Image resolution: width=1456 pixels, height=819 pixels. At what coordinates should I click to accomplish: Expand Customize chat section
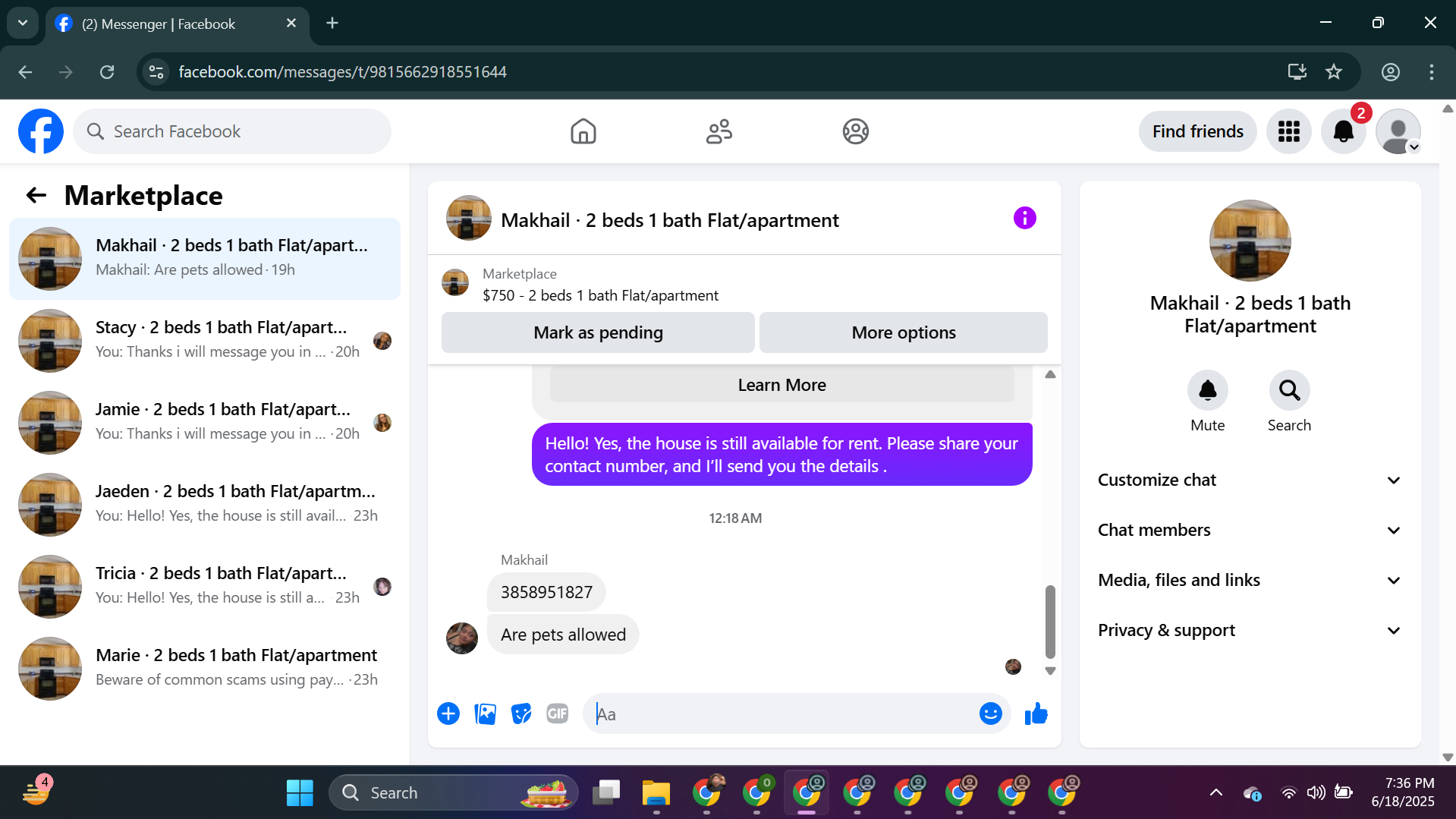1250,480
